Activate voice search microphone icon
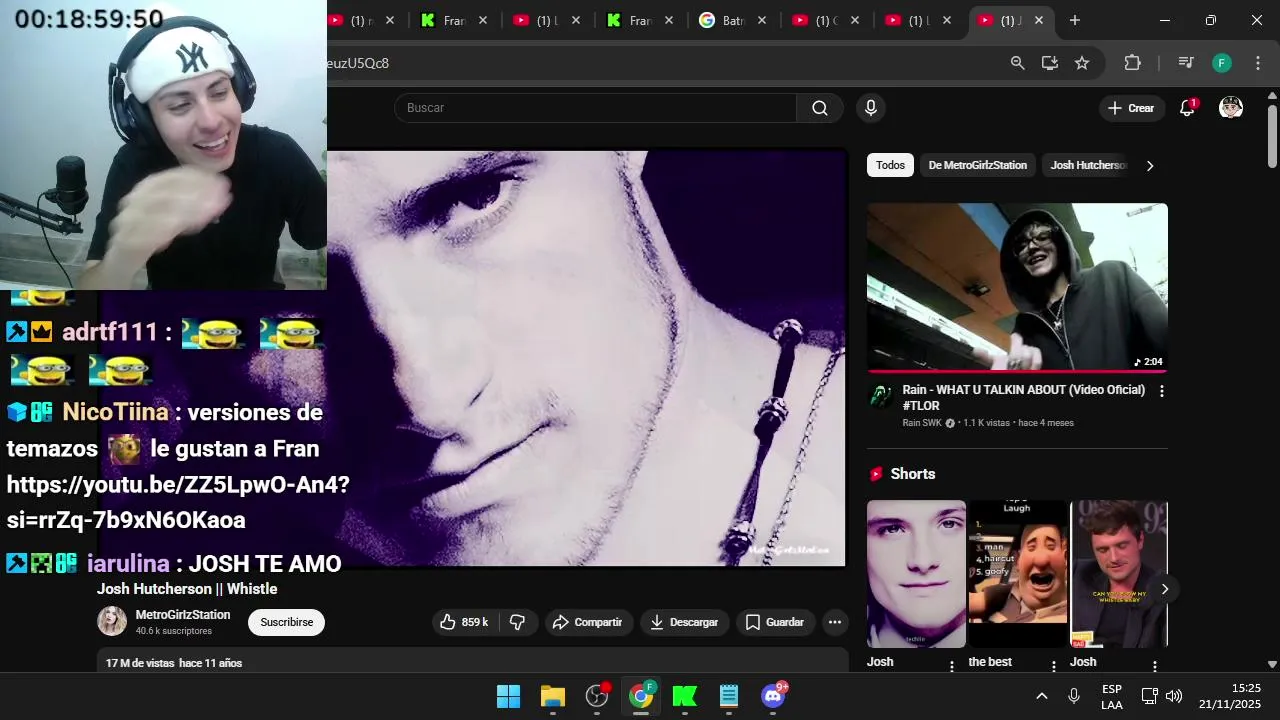 871,108
